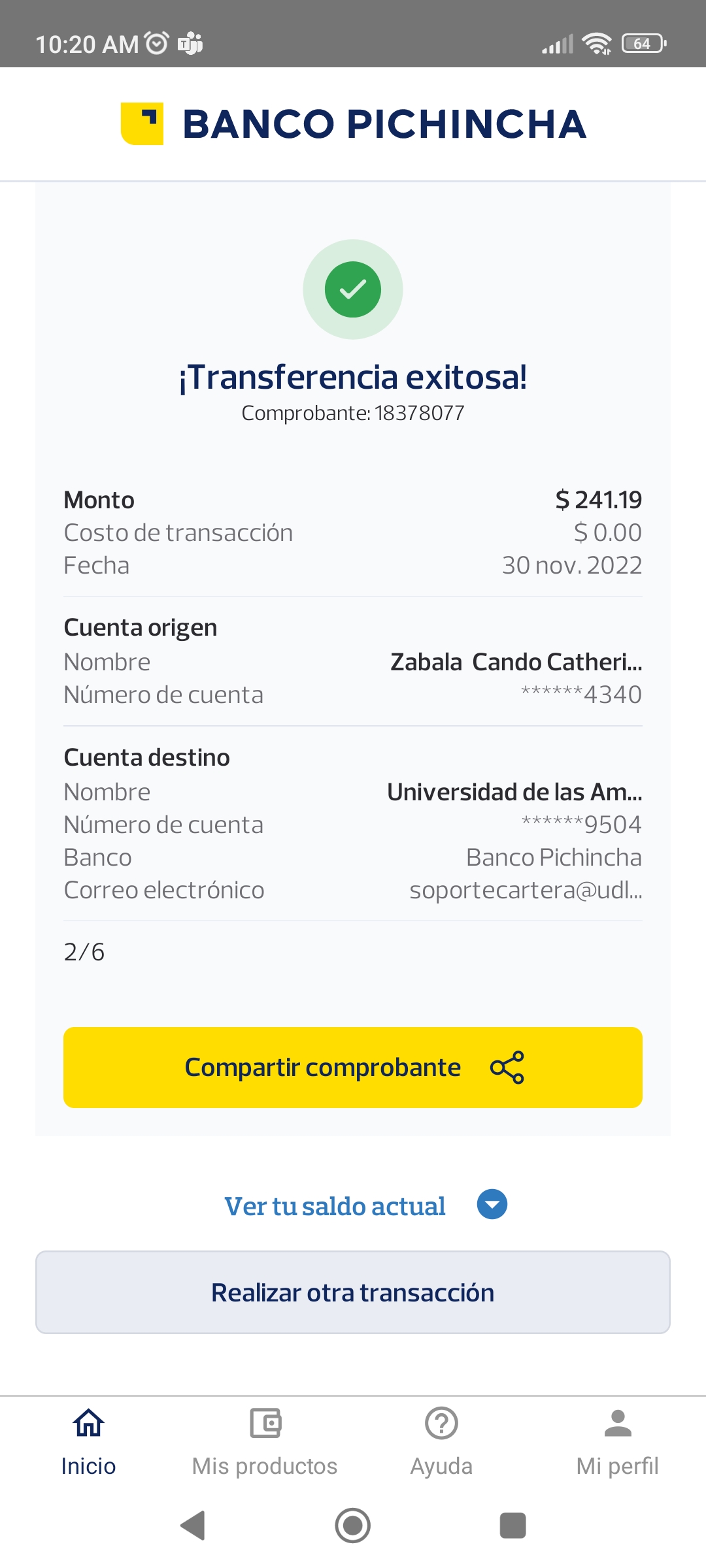Tap the truncated Universidad de las Am name
This screenshot has height=1568, width=706.
tap(514, 792)
